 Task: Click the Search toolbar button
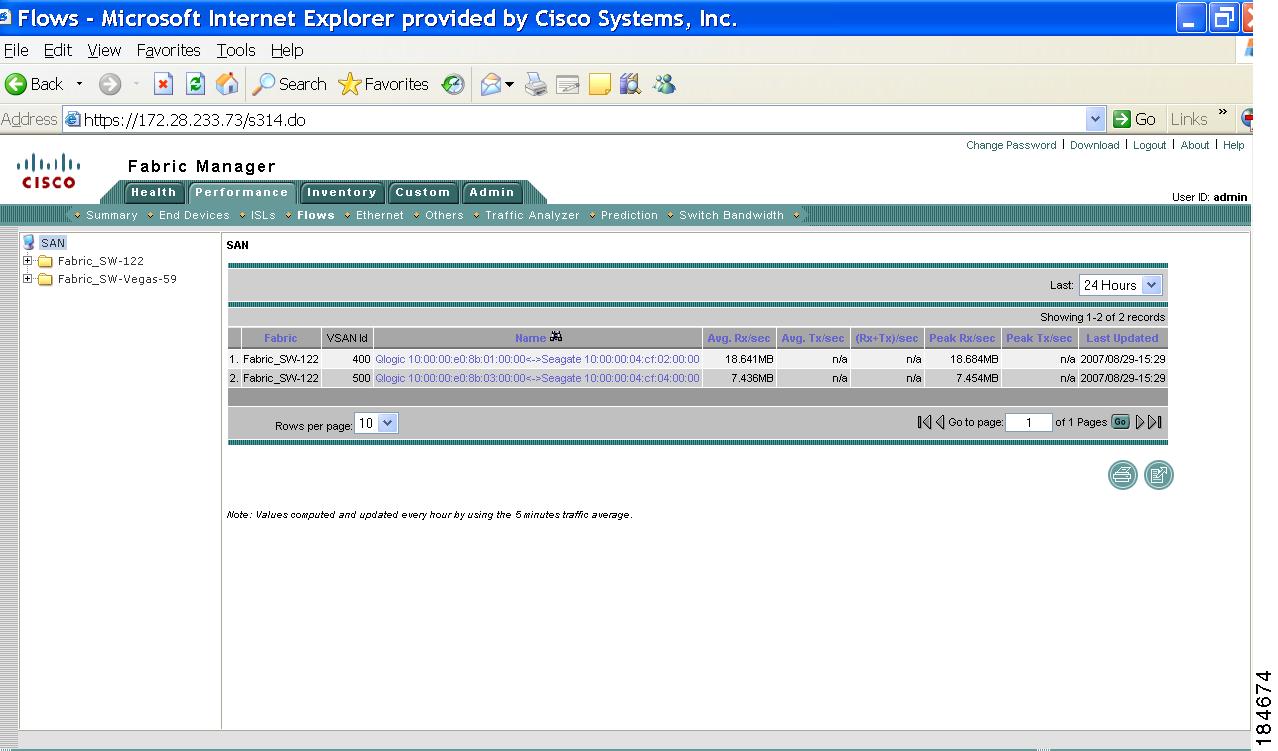(290, 85)
